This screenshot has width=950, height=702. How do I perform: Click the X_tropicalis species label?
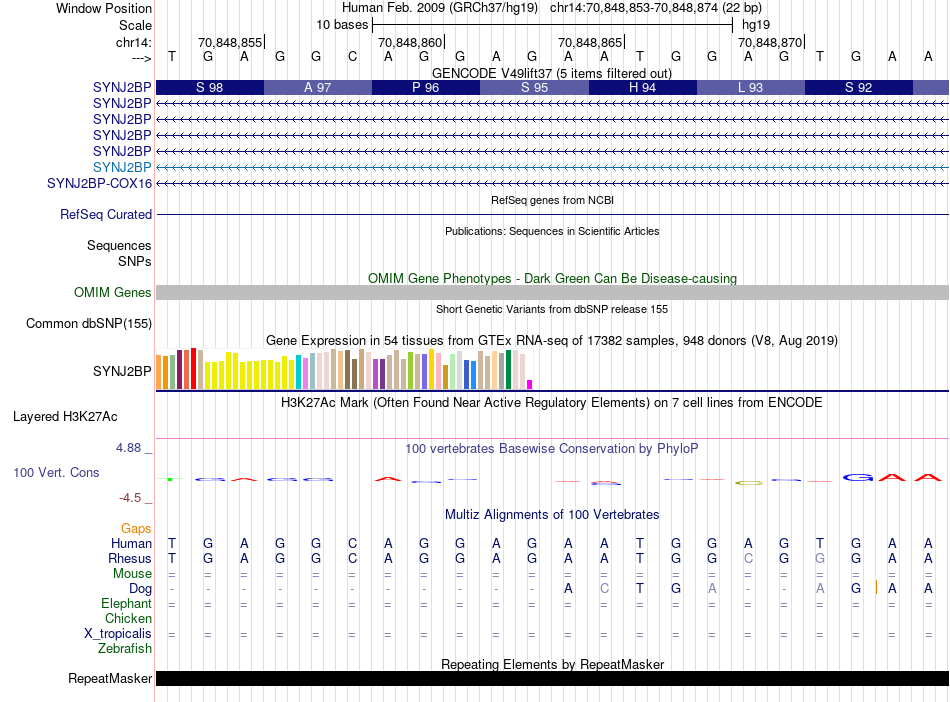point(118,634)
